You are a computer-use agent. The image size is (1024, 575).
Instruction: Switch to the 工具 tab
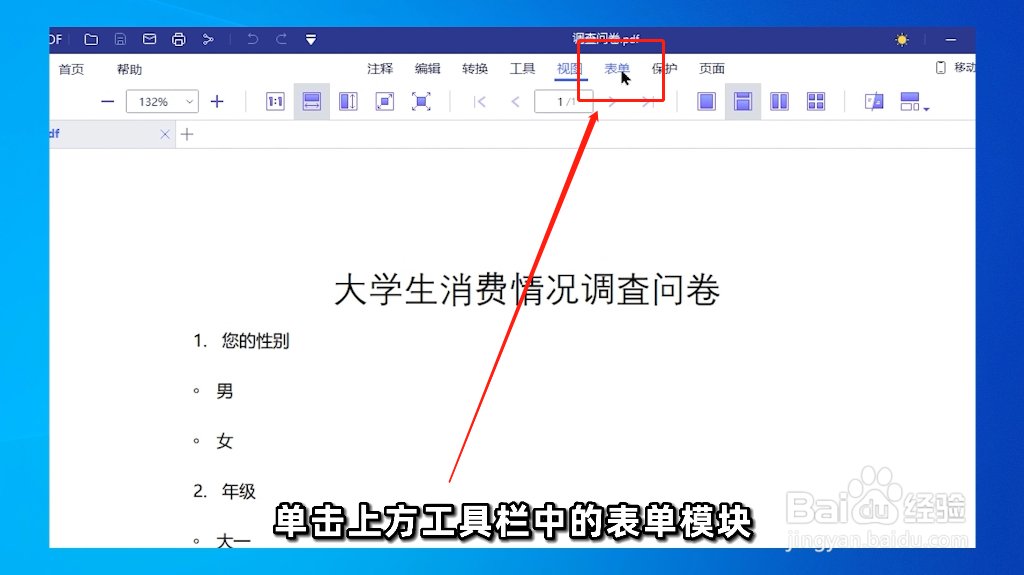click(522, 69)
